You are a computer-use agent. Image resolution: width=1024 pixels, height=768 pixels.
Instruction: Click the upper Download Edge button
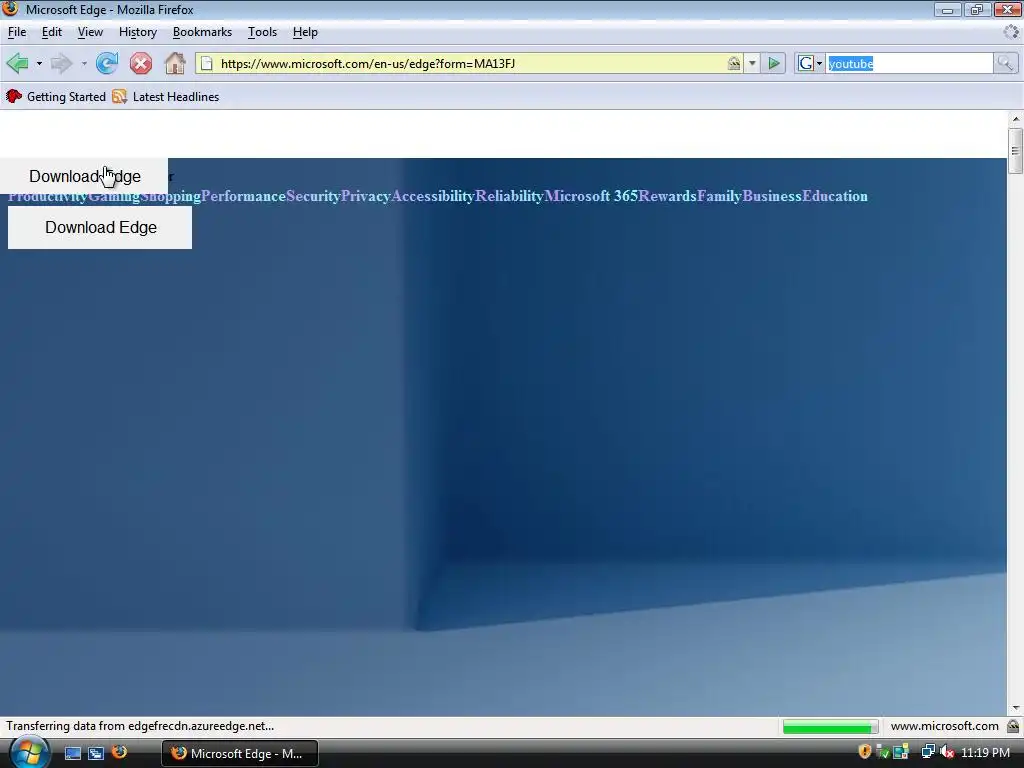click(x=84, y=176)
